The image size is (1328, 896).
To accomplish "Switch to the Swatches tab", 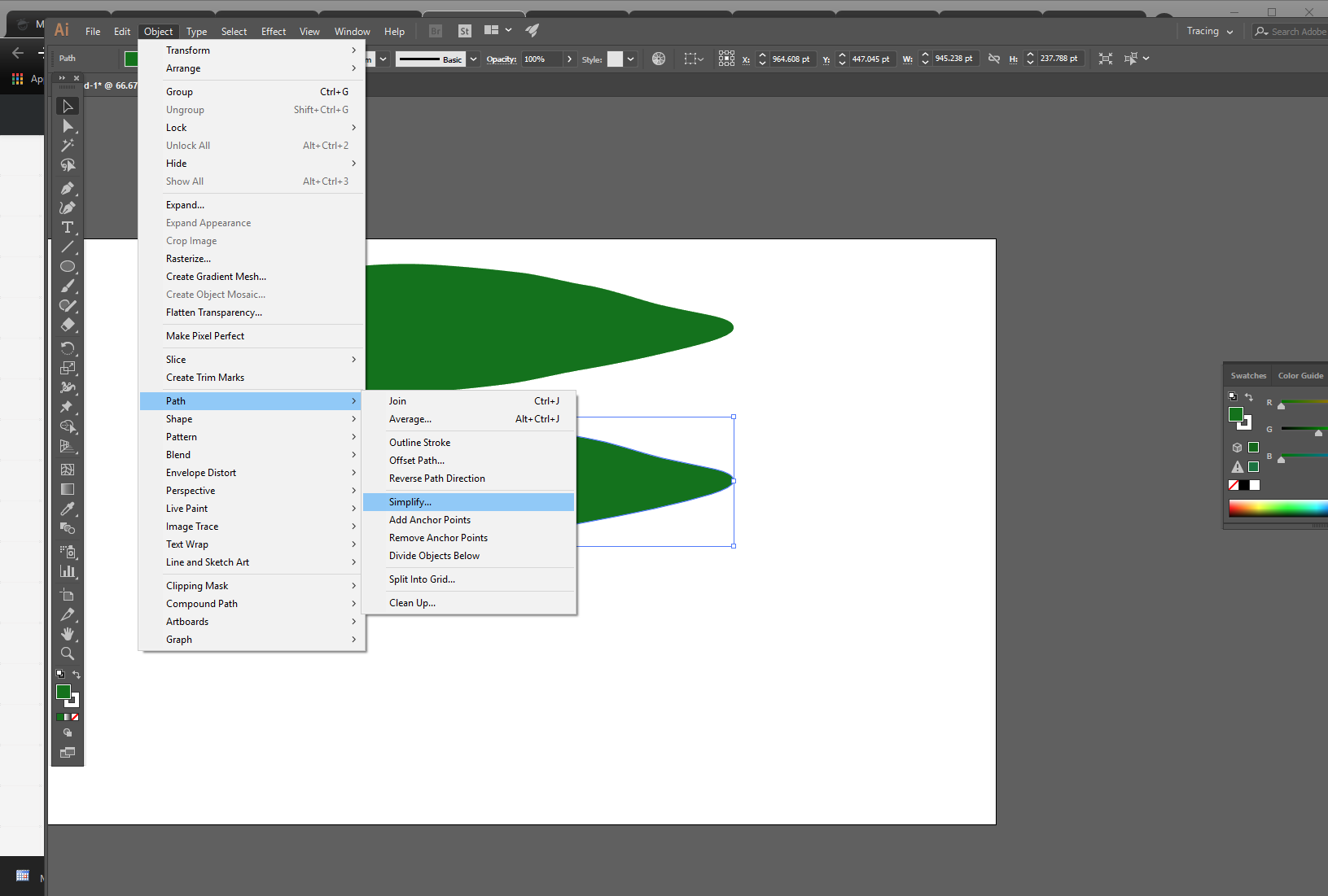I will click(1248, 375).
